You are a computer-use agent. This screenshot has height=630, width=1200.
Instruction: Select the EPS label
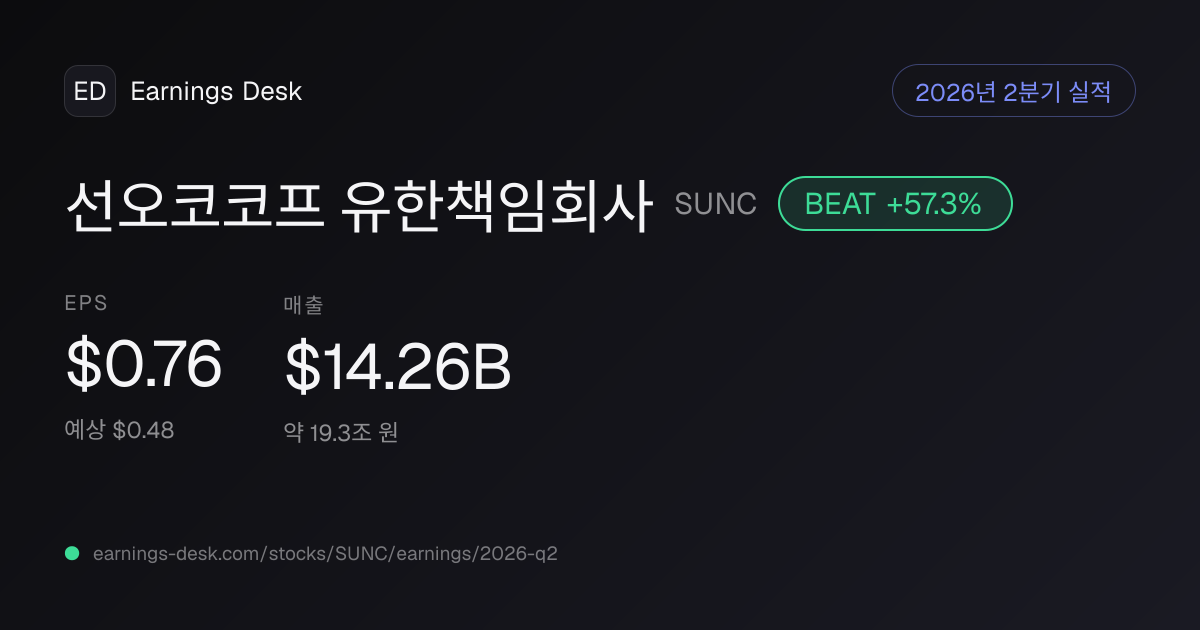tap(86, 304)
